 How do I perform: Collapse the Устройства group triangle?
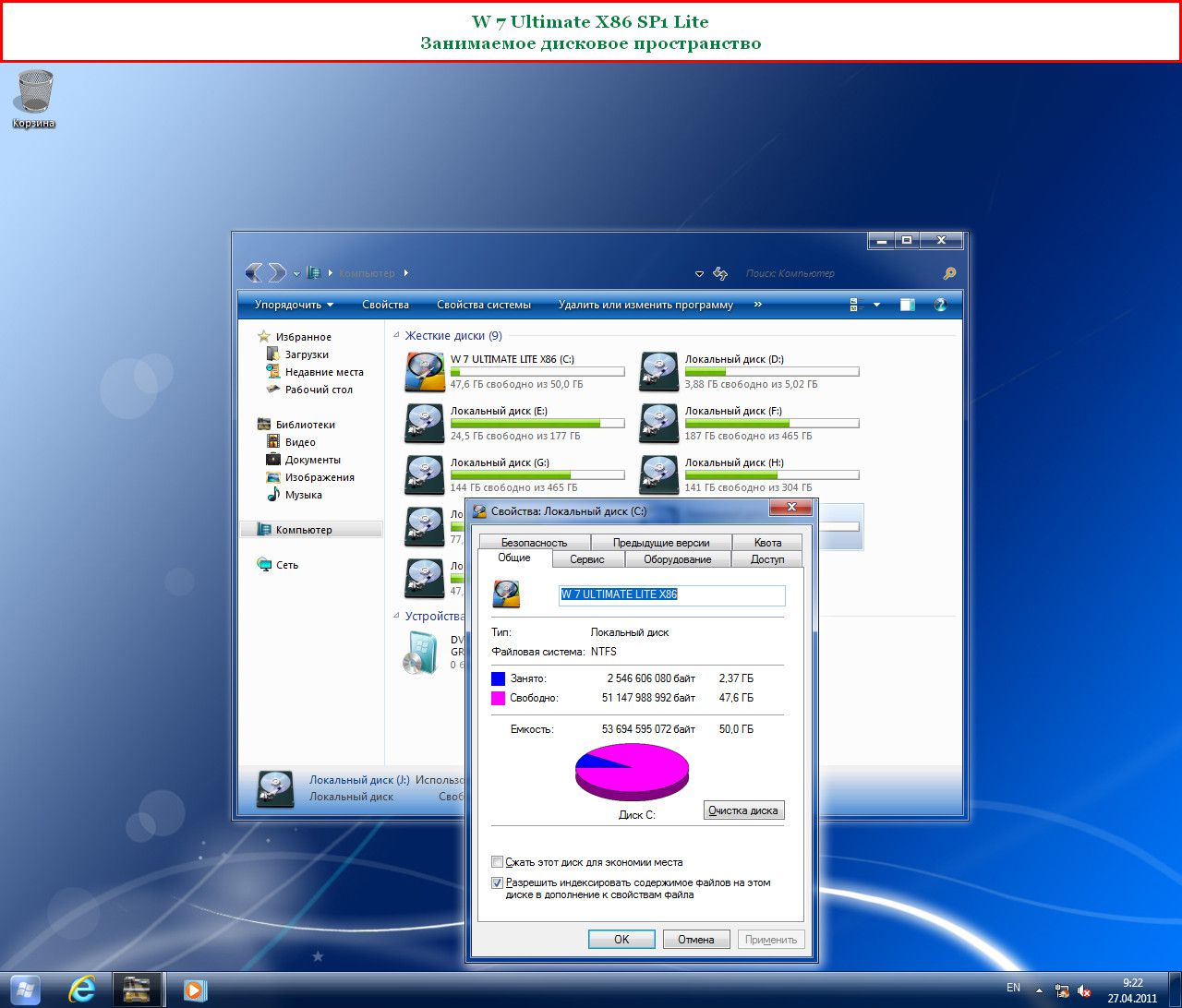pos(396,617)
